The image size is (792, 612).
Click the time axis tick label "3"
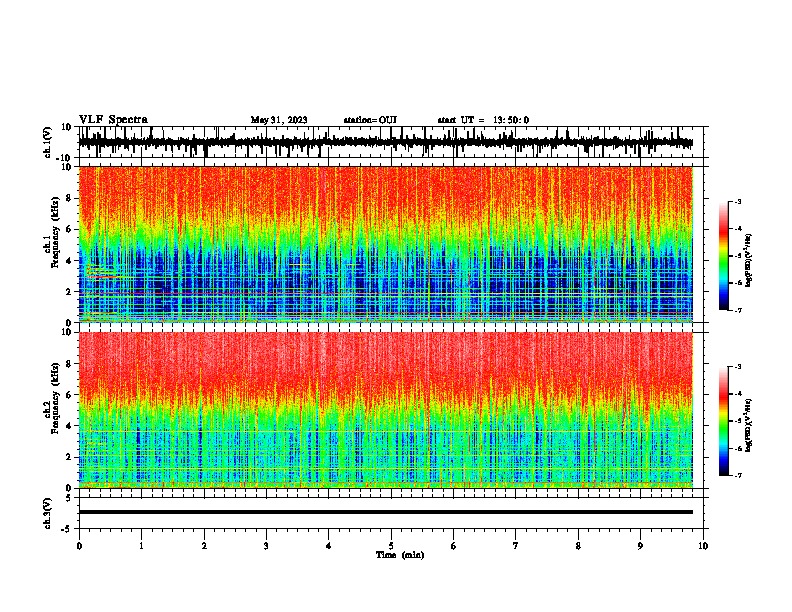pyautogui.click(x=266, y=546)
